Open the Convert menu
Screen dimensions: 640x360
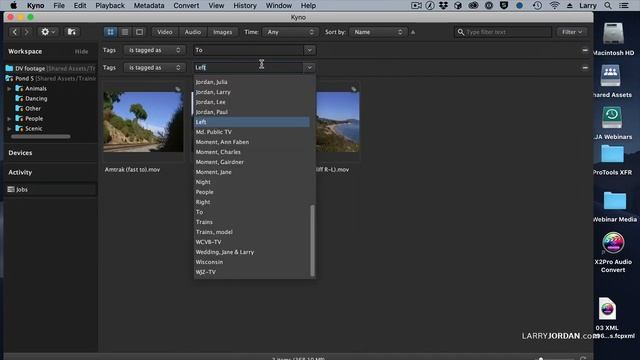[186, 6]
